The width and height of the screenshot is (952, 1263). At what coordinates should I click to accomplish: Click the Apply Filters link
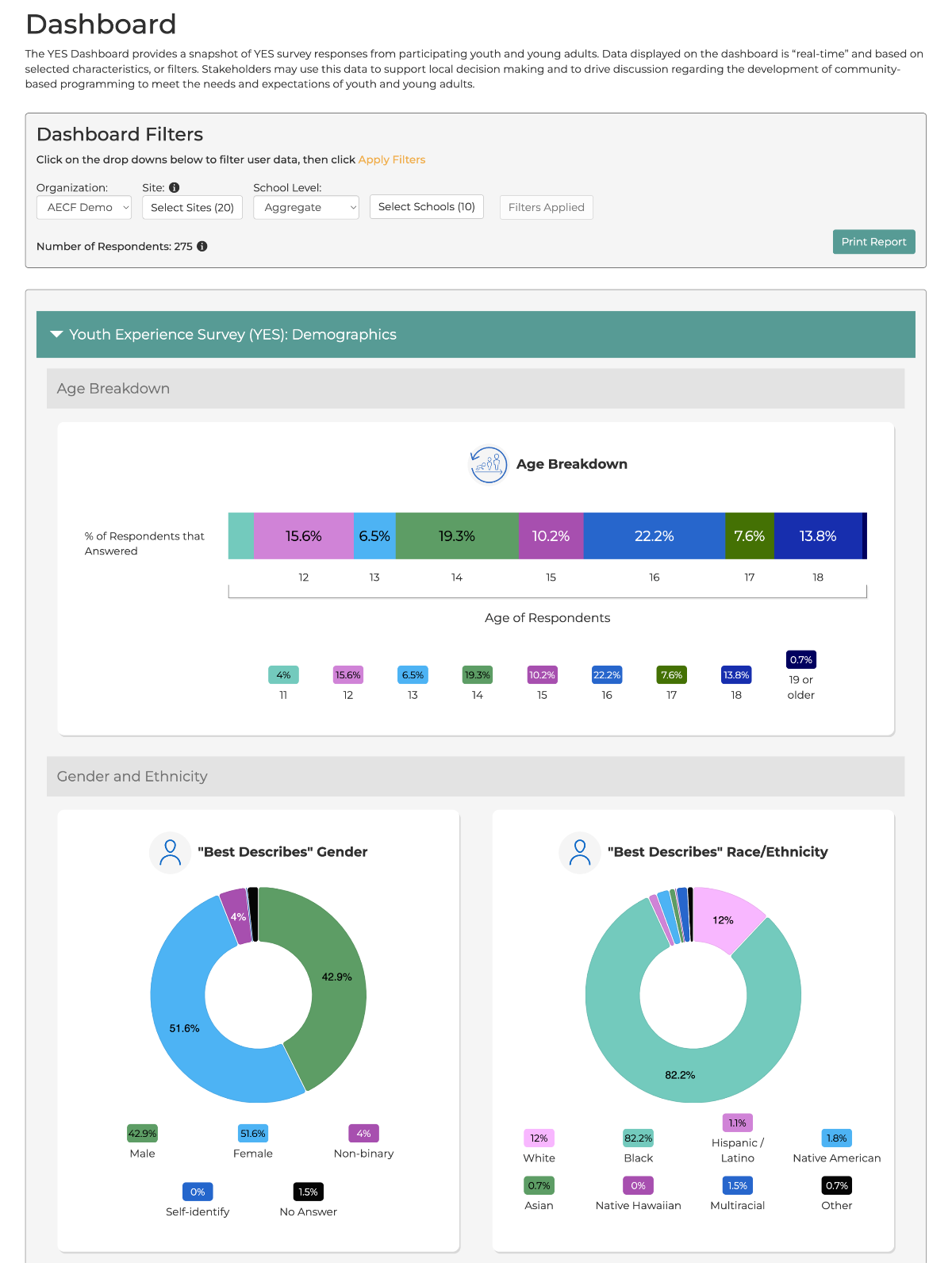coord(391,159)
